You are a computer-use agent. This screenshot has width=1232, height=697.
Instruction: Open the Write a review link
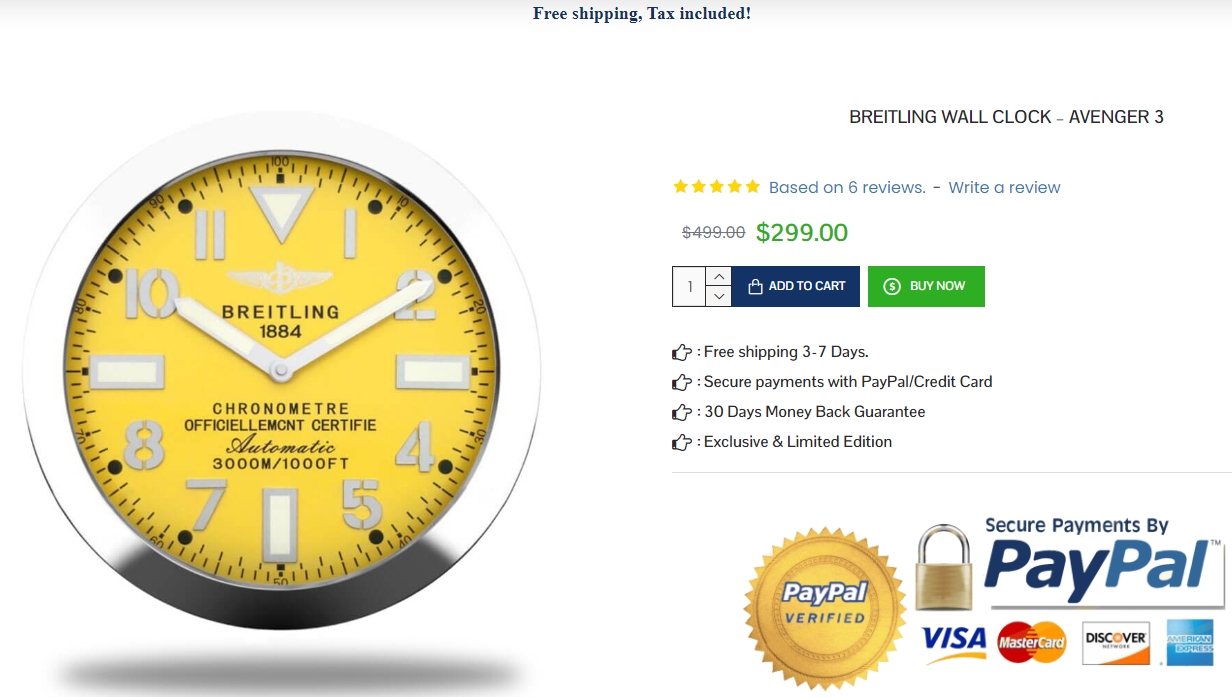1004,187
